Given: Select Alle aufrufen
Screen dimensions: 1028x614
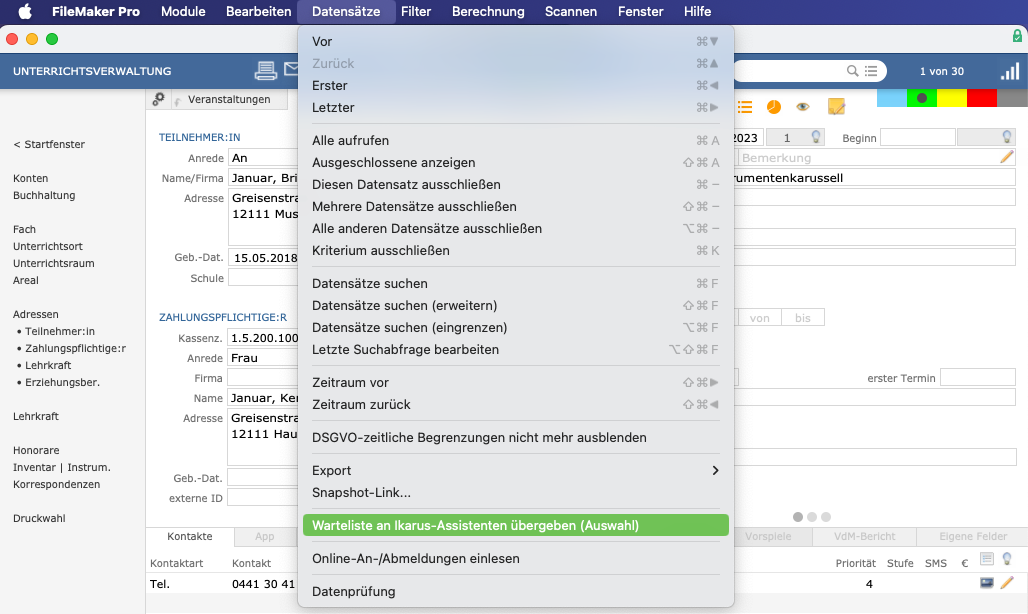Looking at the screenshot, I should 515,140.
